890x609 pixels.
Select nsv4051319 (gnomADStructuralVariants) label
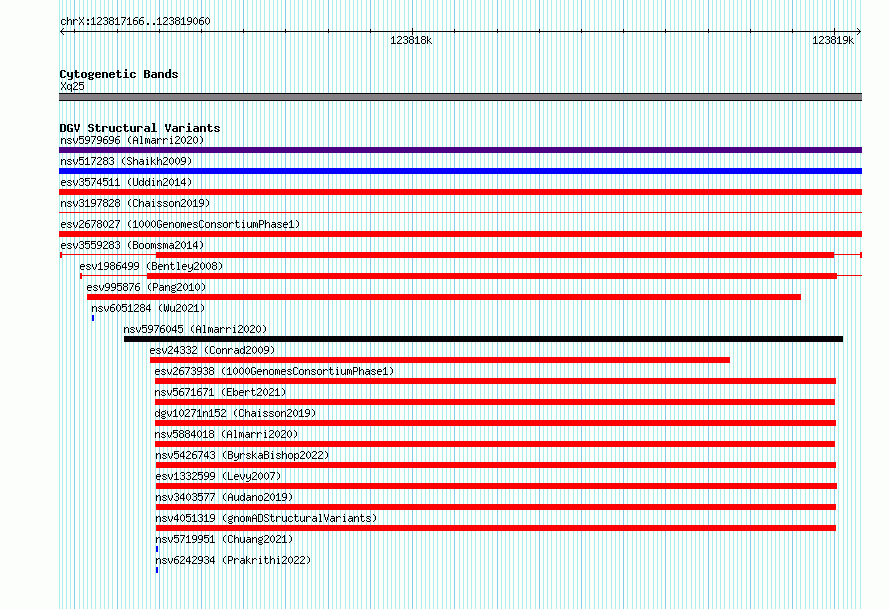tap(266, 518)
